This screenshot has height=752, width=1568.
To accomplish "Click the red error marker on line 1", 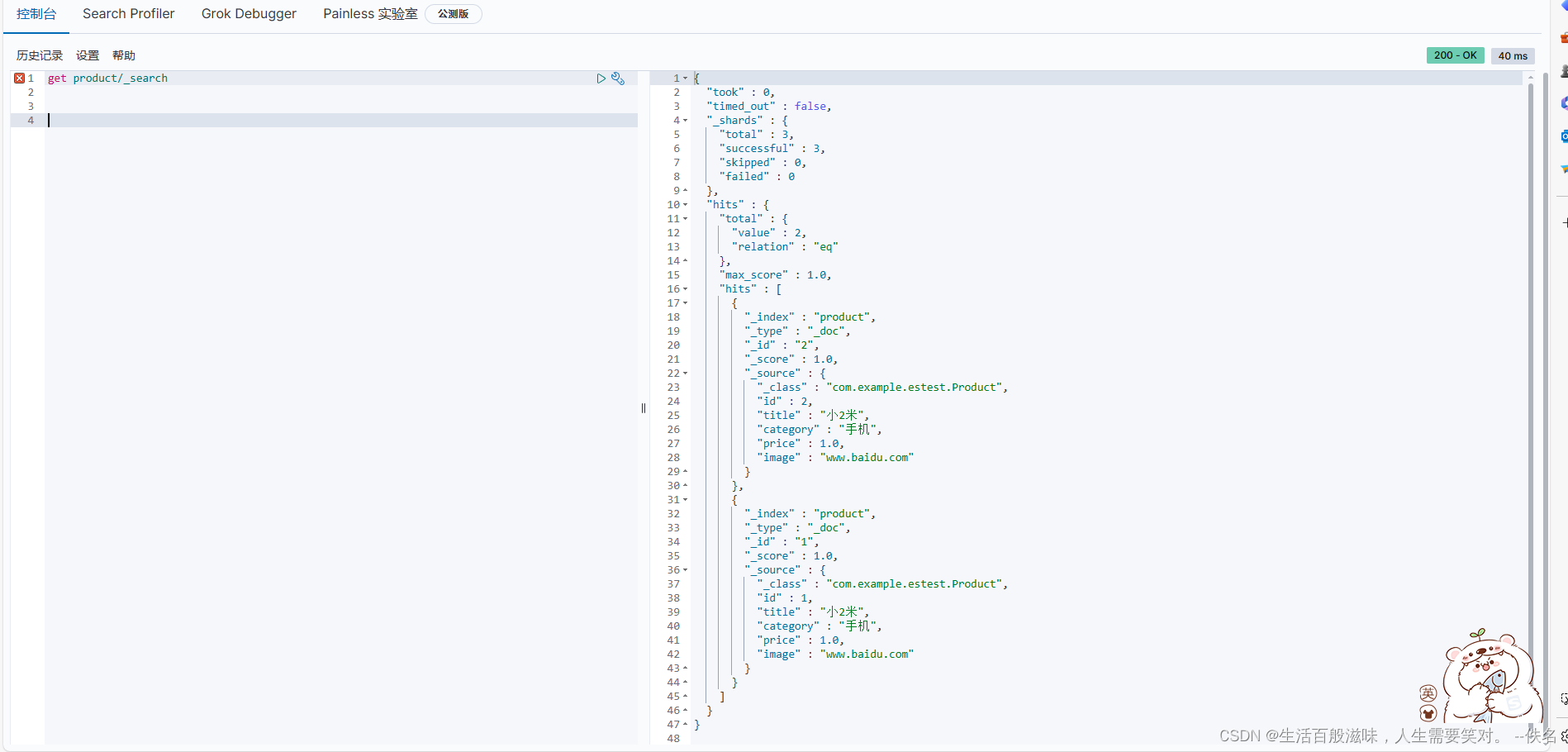I will coord(19,77).
